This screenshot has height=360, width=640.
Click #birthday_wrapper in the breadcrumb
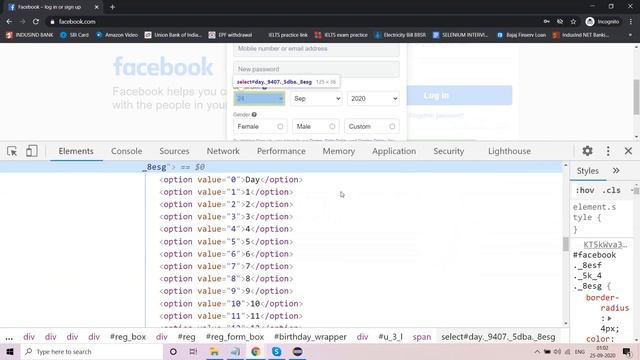(x=310, y=337)
